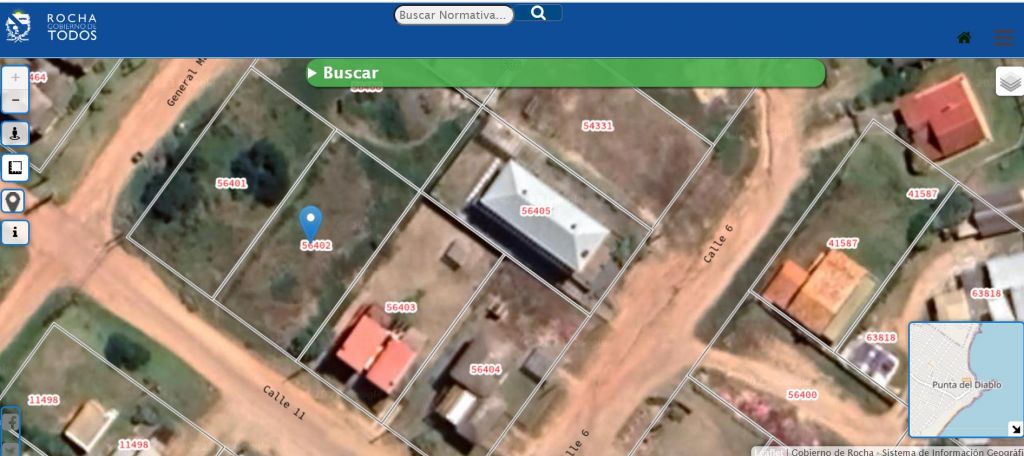Collapse the minimap with the arrow
The width and height of the screenshot is (1024, 456).
pyautogui.click(x=1015, y=429)
